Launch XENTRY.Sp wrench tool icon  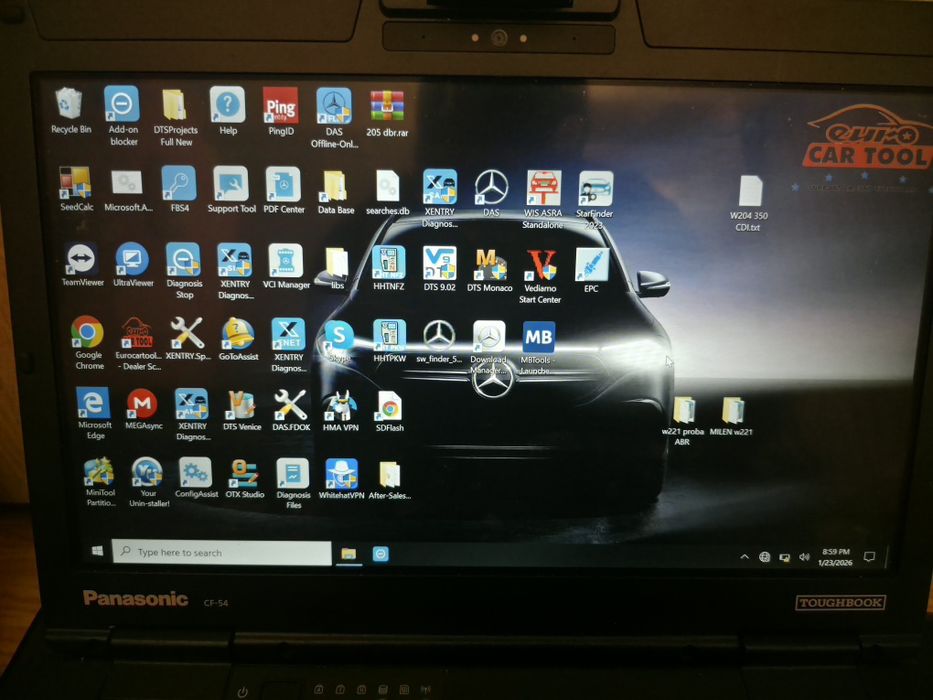point(187,332)
